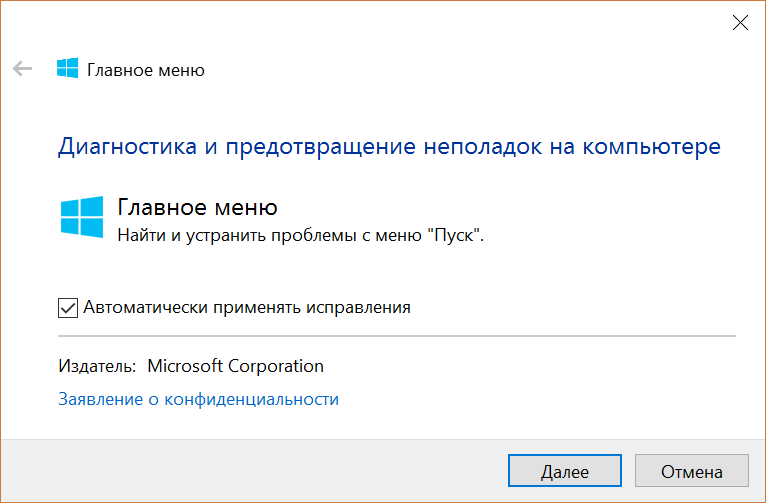766x503 pixels.
Task: Click the large 'Главное меню' troubleshooter heading
Action: click(197, 208)
